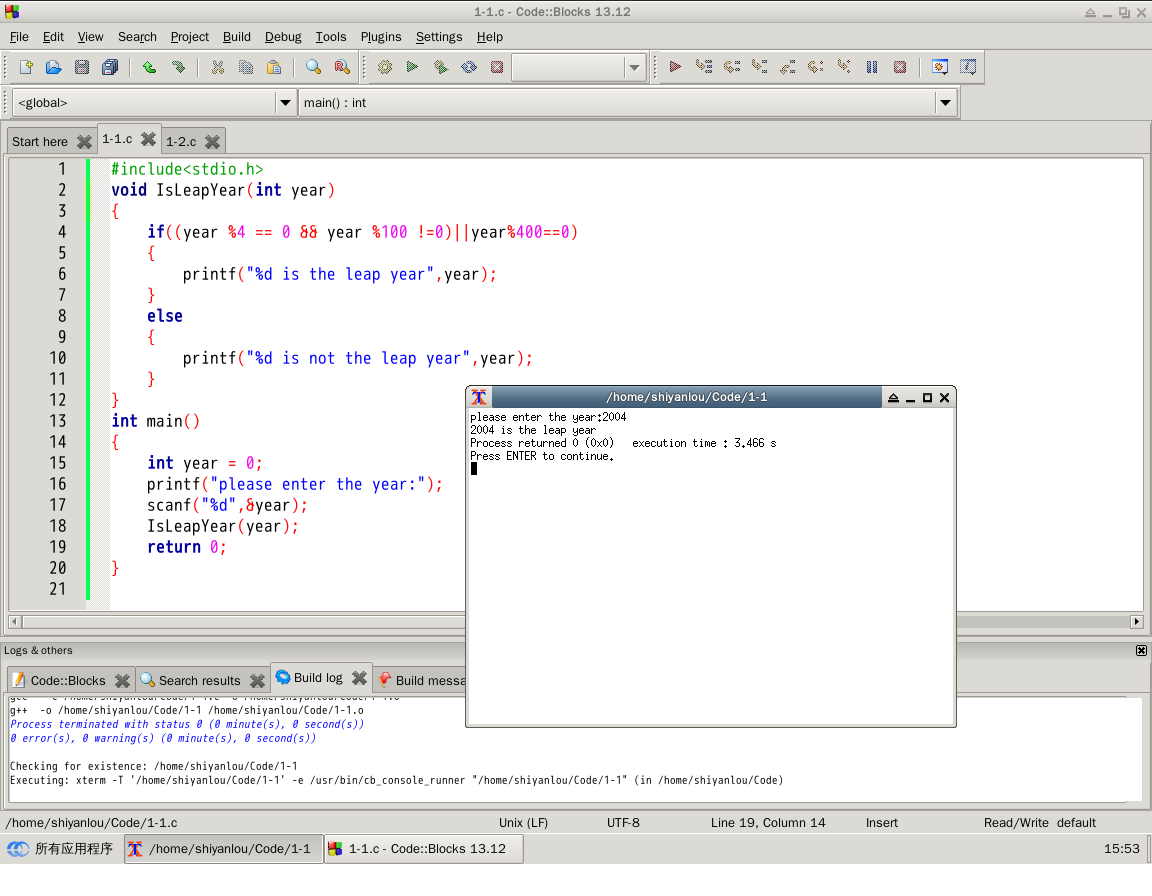This screenshot has width=1152, height=896.
Task: Click the Code::Blocks taskbar button
Action: (x=423, y=849)
